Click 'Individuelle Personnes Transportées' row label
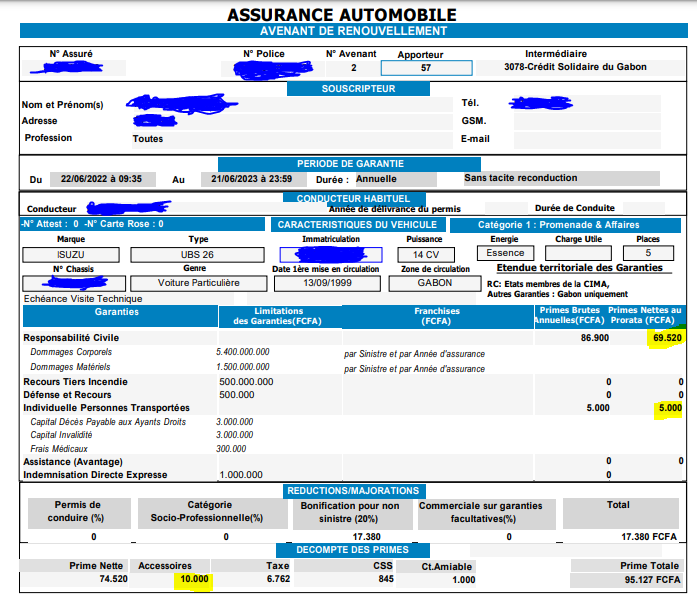Image resolution: width=697 pixels, height=596 pixels. pyautogui.click(x=106, y=408)
